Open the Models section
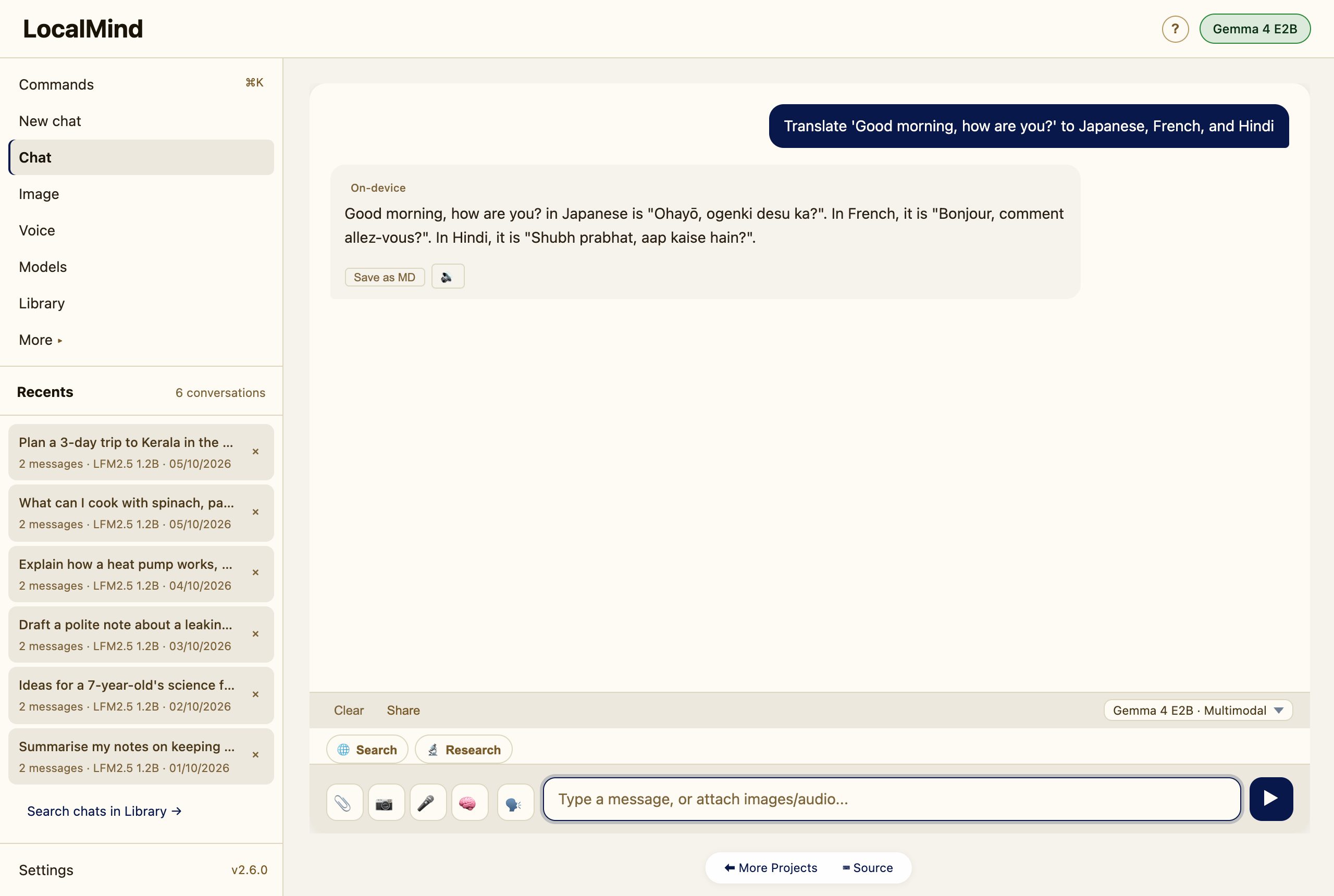The width and height of the screenshot is (1334, 896). [141, 267]
